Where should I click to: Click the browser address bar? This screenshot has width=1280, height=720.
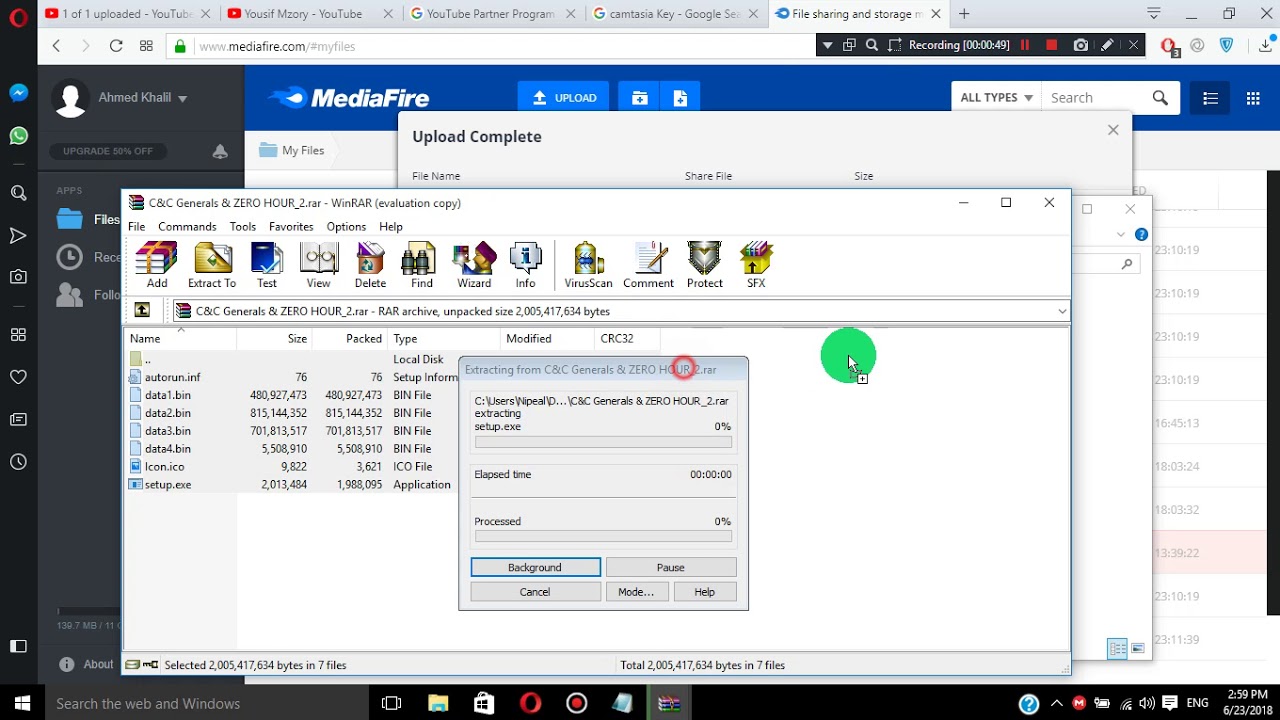[490, 46]
